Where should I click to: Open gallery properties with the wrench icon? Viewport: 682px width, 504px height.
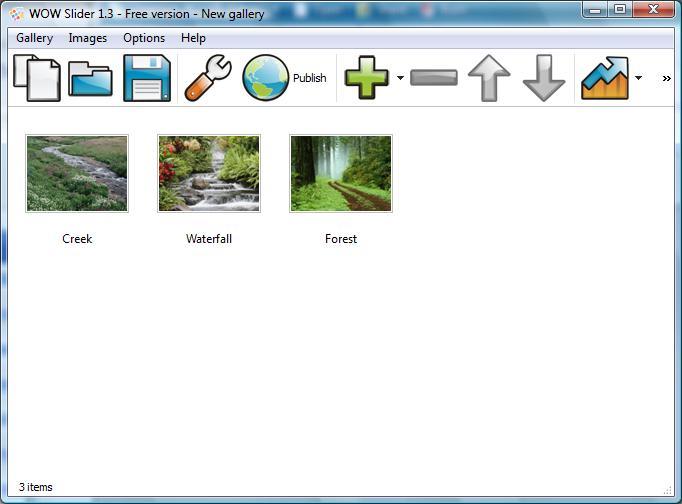[208, 78]
